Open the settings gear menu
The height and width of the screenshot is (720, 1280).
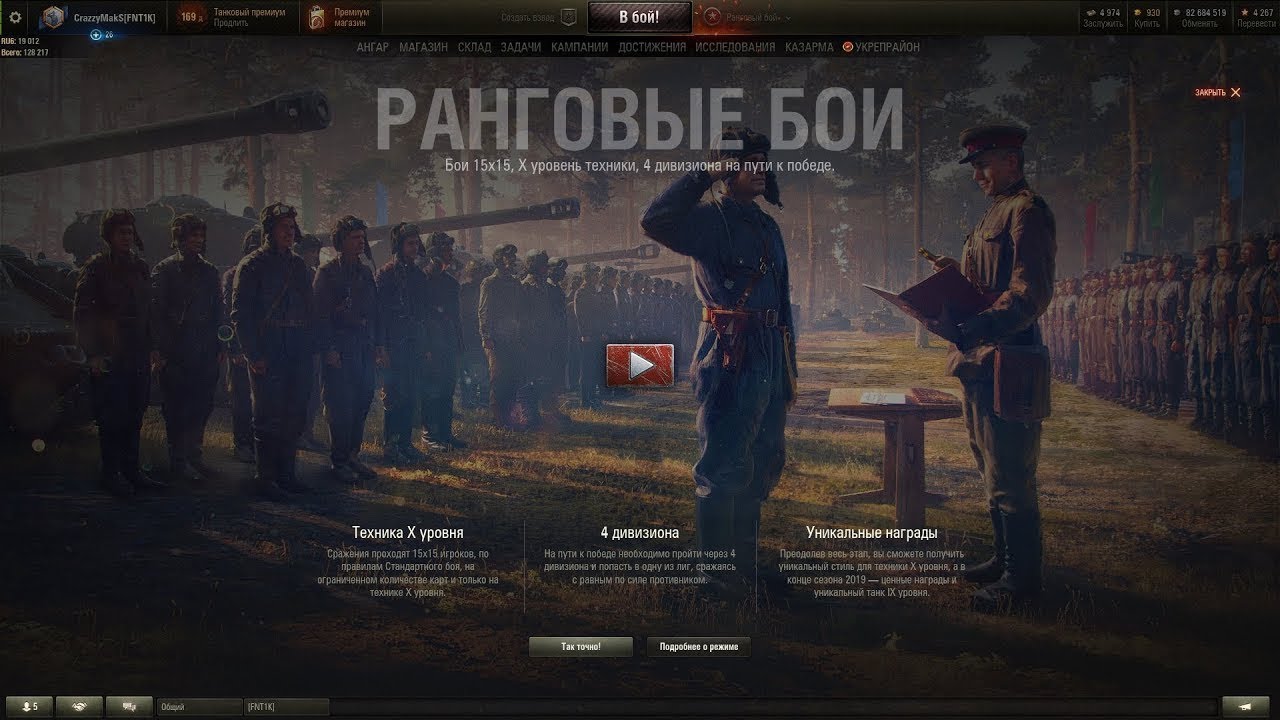(15, 18)
